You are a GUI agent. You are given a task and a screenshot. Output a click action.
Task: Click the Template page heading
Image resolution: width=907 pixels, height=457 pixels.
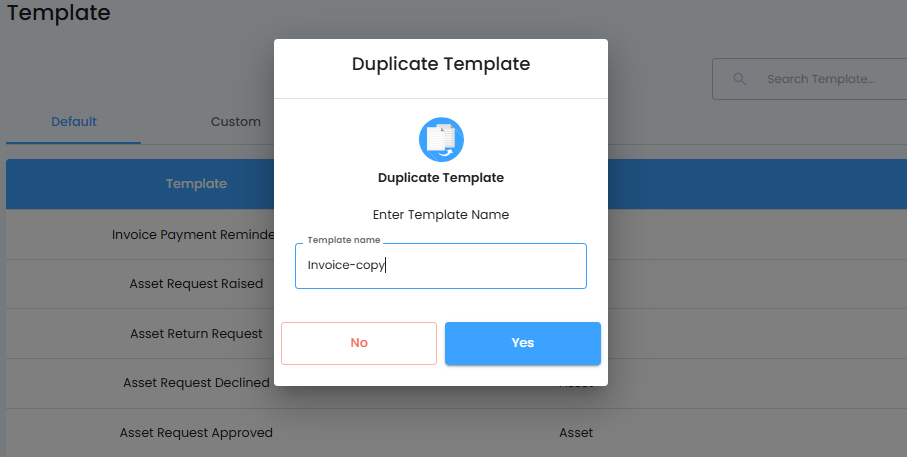coord(59,13)
